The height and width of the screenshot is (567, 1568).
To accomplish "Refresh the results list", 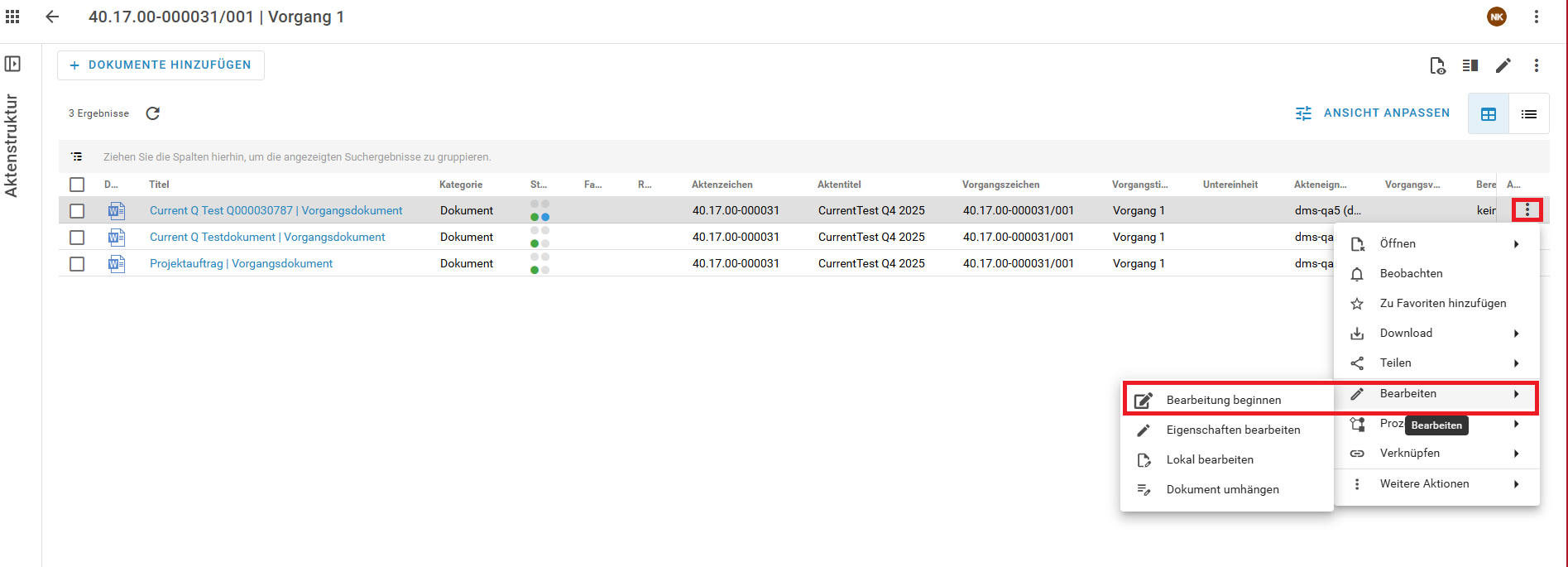I will coord(153,113).
